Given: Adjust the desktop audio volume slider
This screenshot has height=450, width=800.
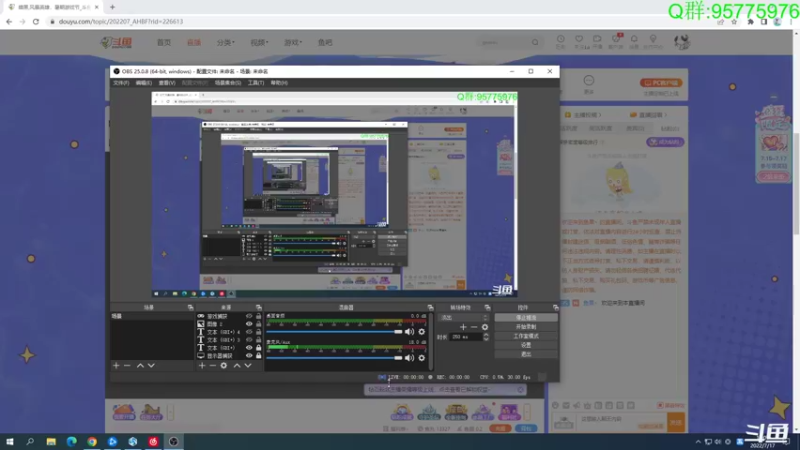Looking at the screenshot, I should [x=334, y=332].
